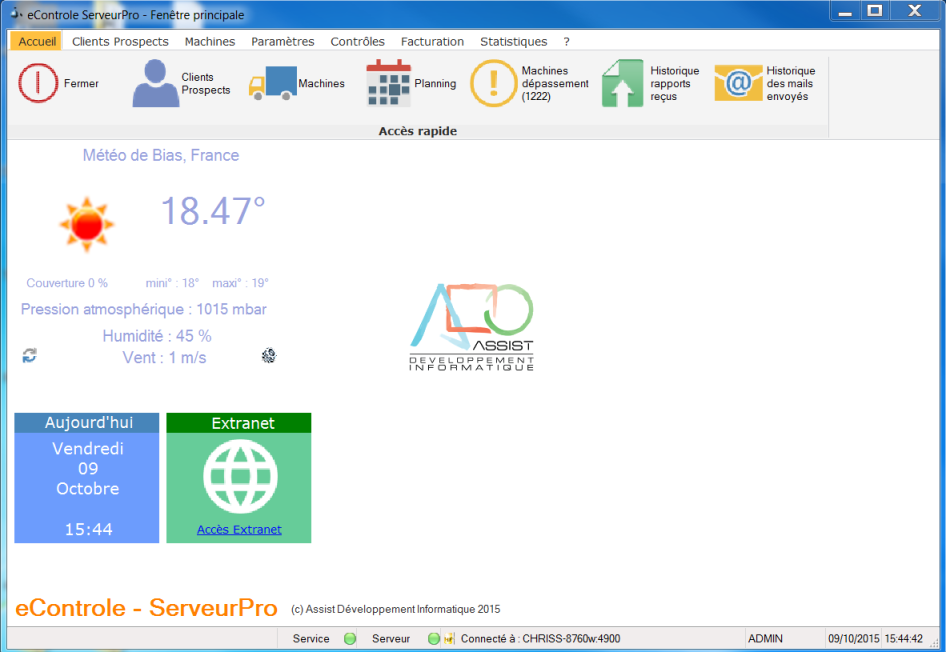
Task: Click the Assist Développement Informatique logo
Action: point(471,327)
